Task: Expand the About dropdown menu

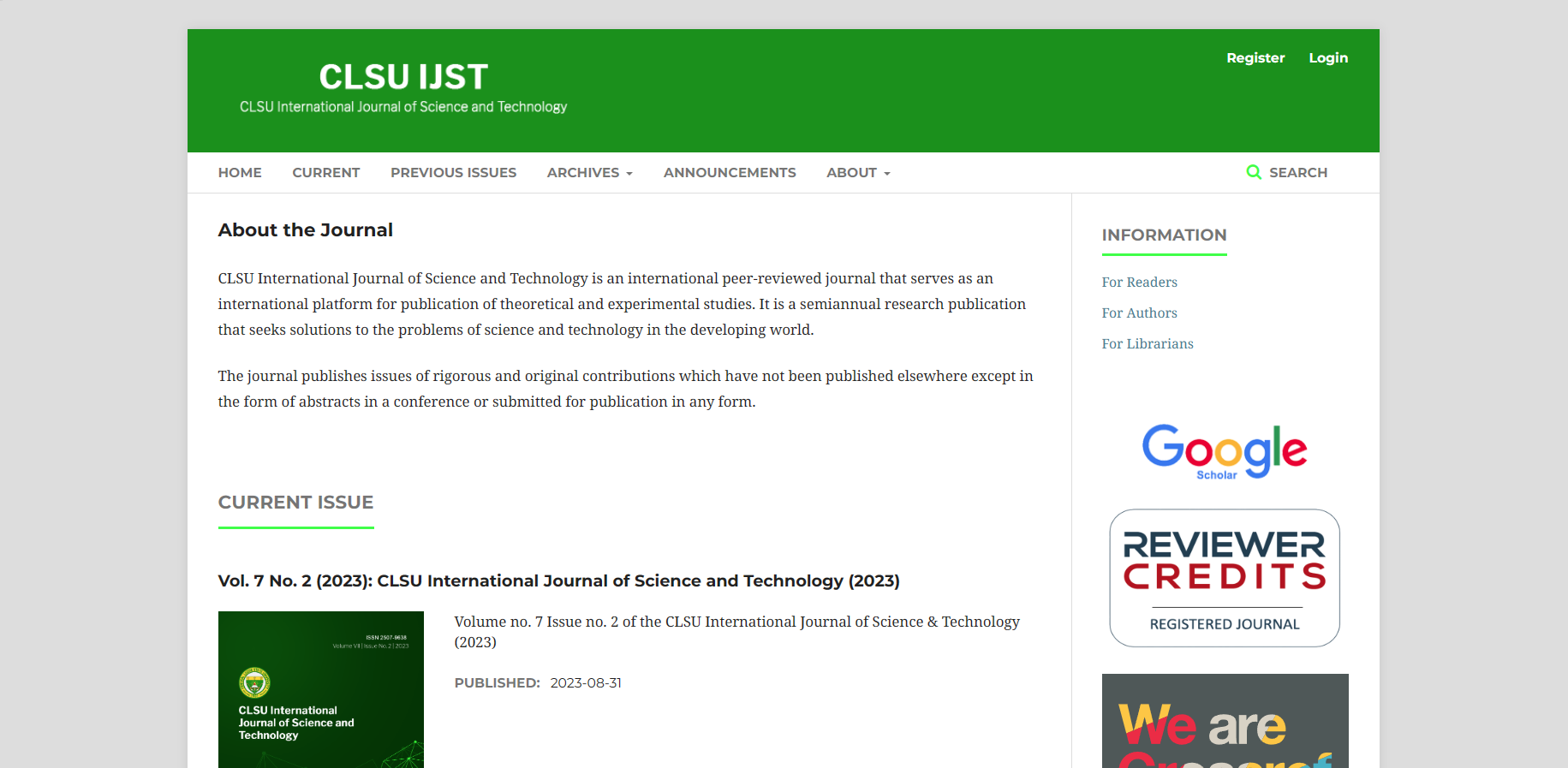Action: coord(859,172)
